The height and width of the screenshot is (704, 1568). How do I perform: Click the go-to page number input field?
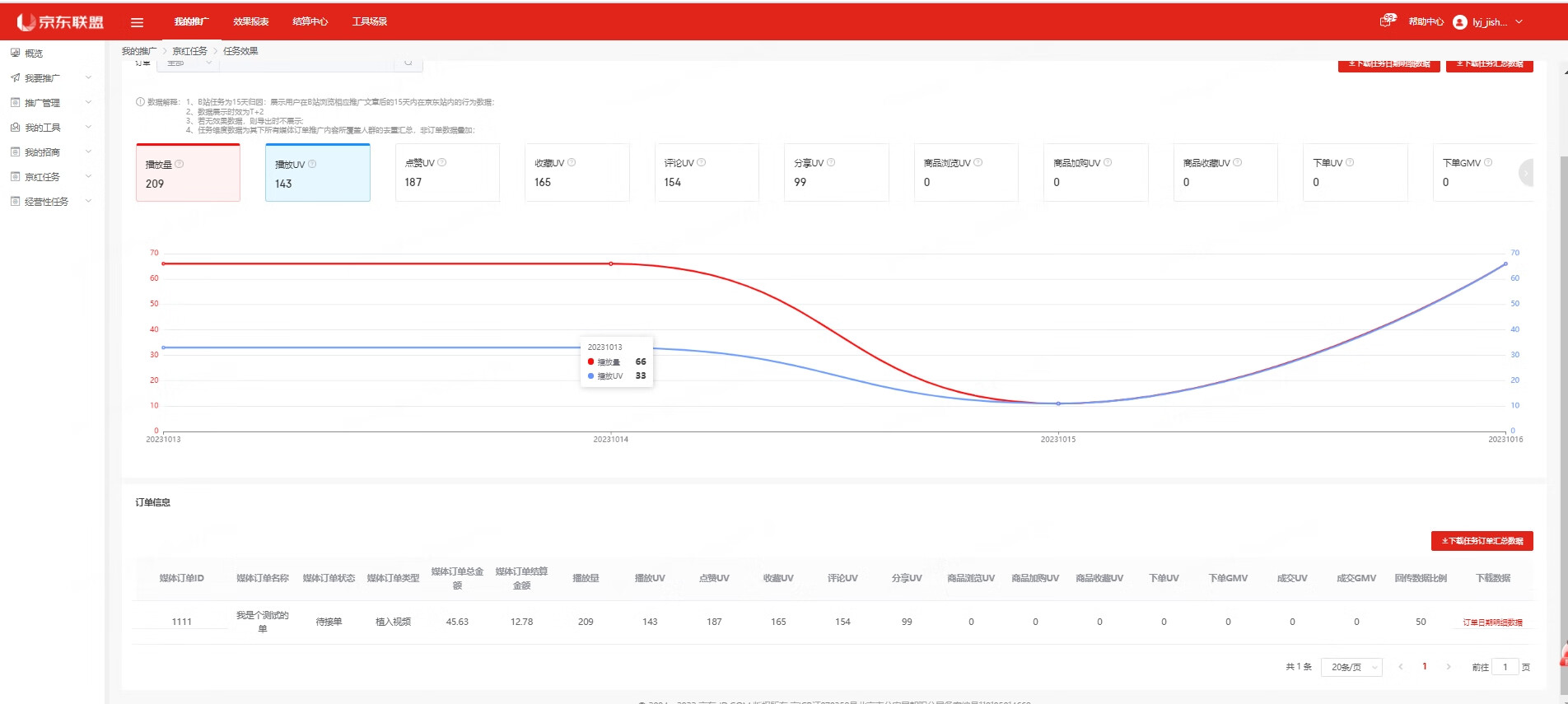point(1505,667)
